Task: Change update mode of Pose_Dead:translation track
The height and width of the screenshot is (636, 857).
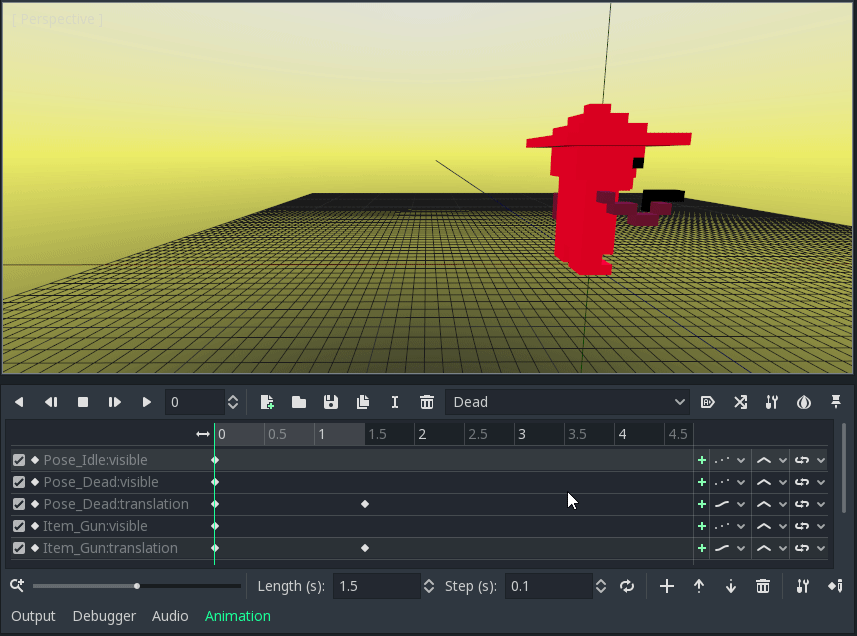Action: (x=730, y=504)
